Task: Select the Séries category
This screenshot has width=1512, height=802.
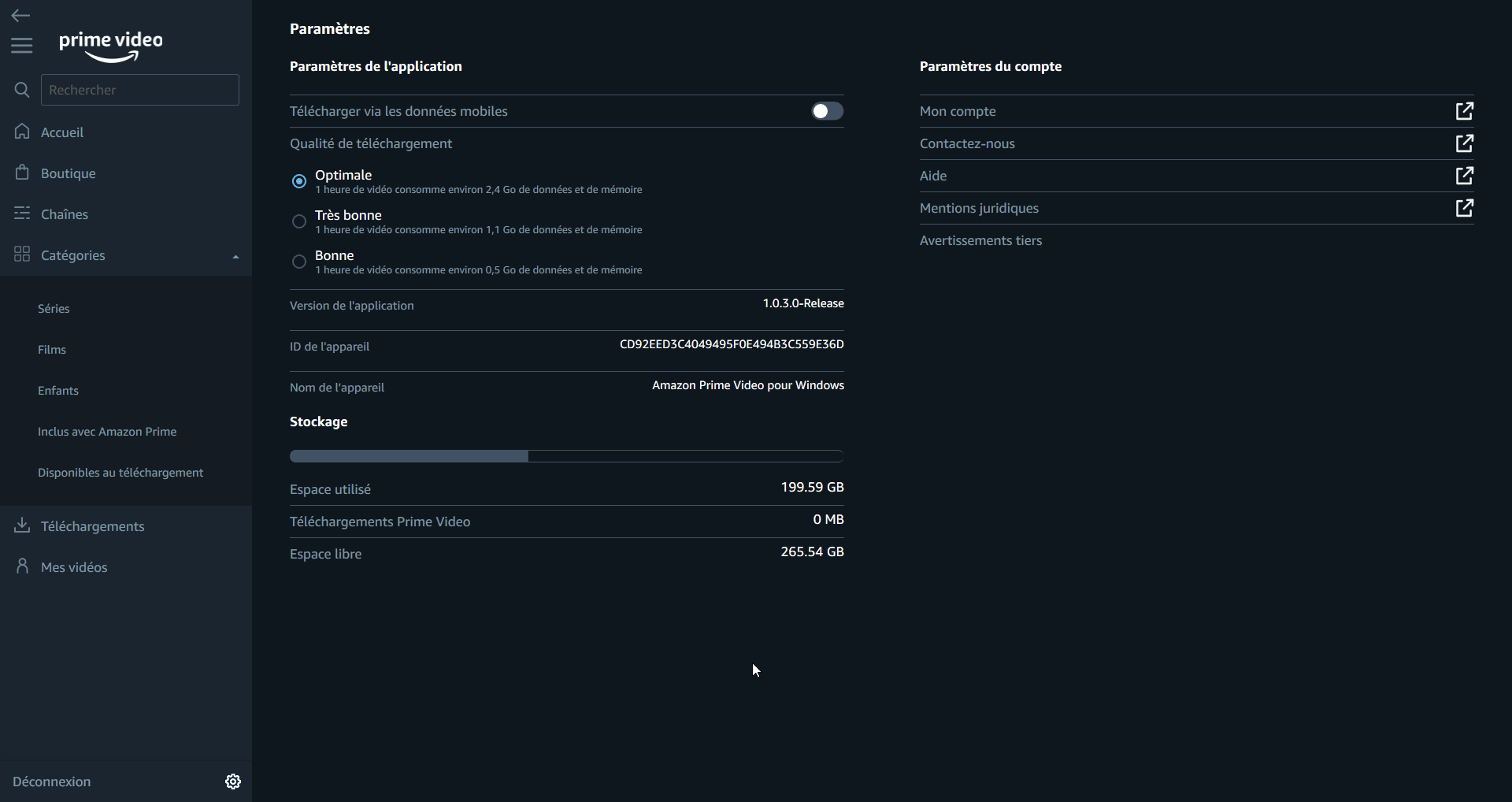Action: (54, 309)
